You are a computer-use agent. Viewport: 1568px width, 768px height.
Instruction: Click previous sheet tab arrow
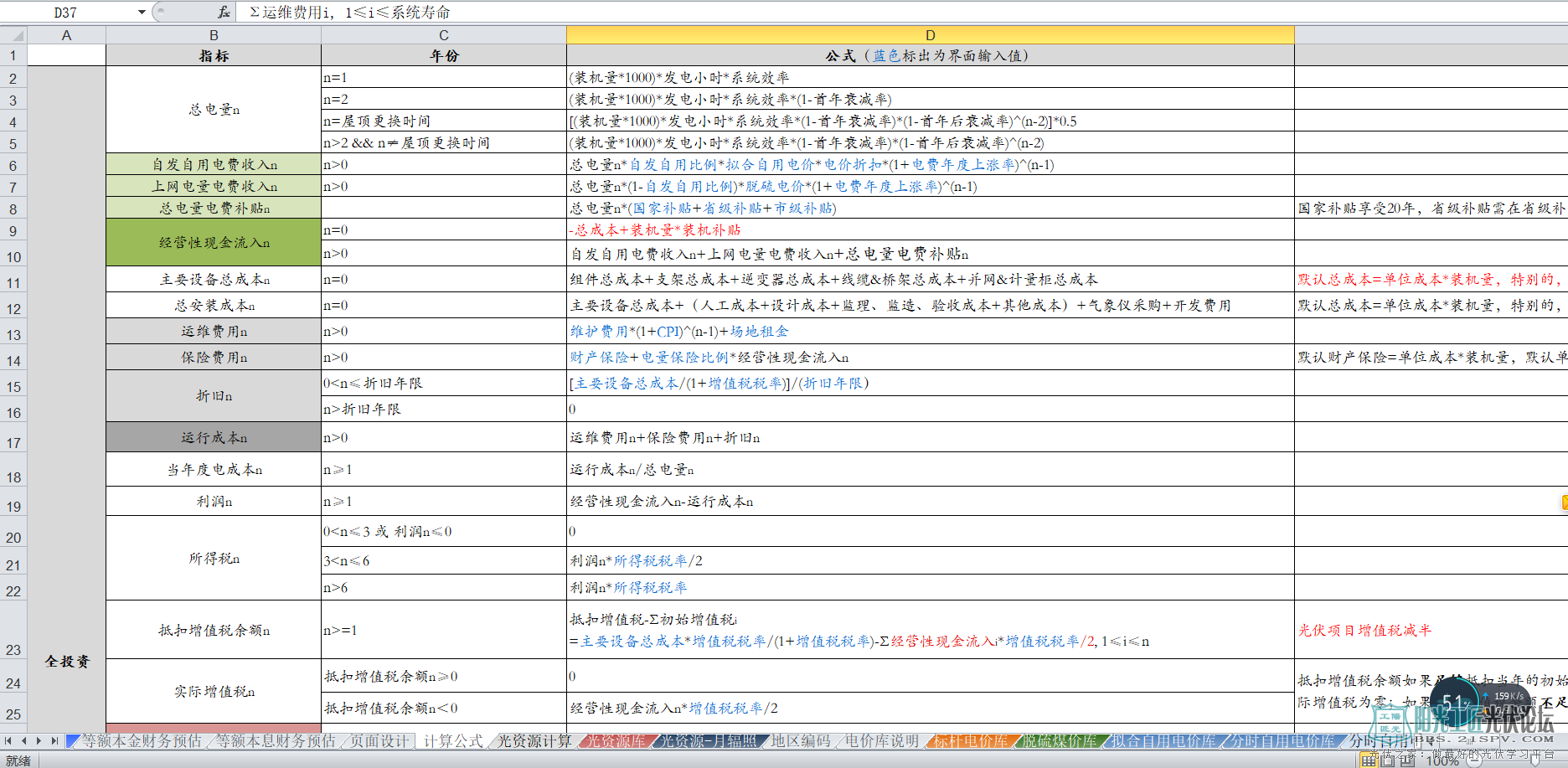tap(24, 740)
